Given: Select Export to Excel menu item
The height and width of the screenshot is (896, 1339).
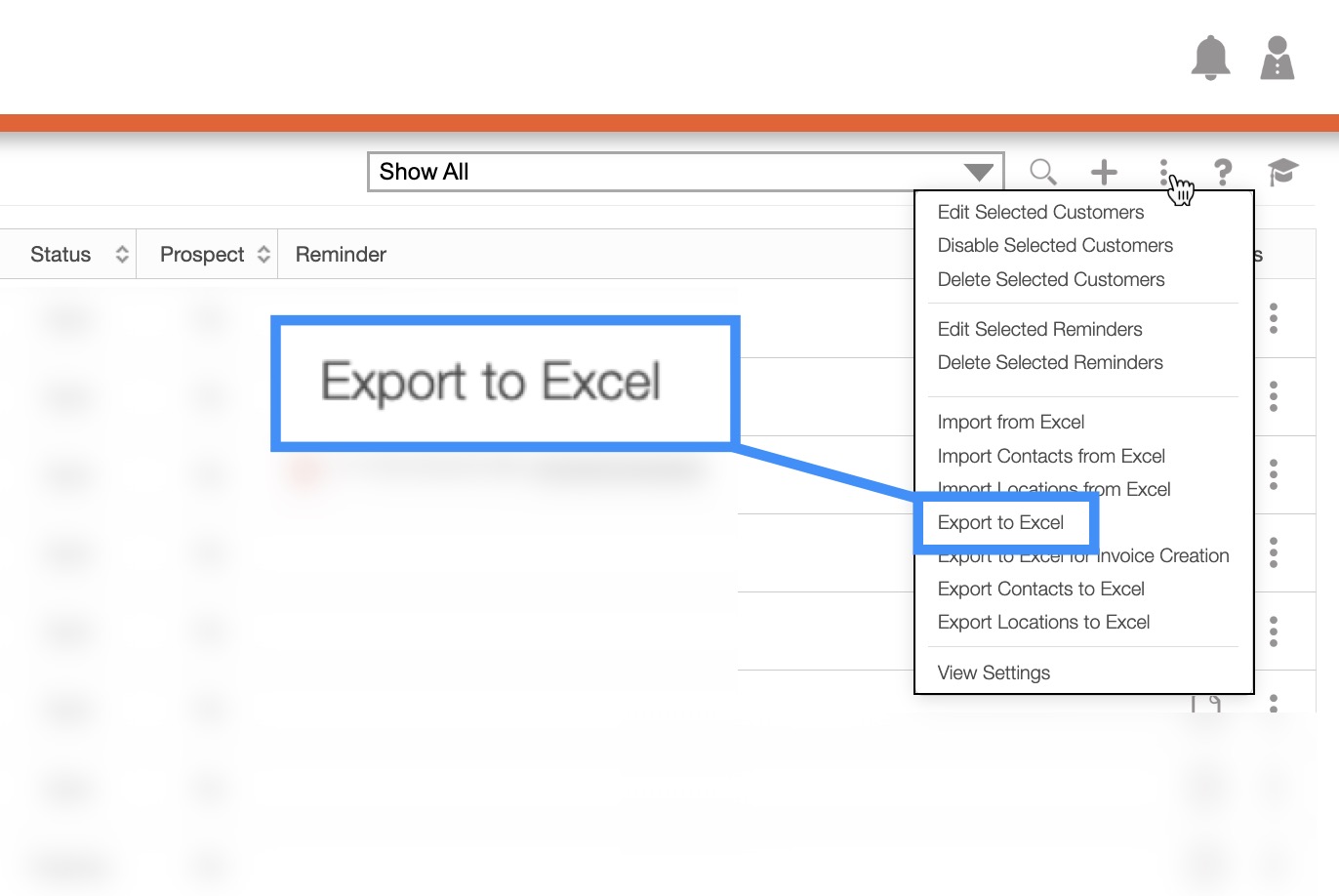Looking at the screenshot, I should [x=1000, y=523].
